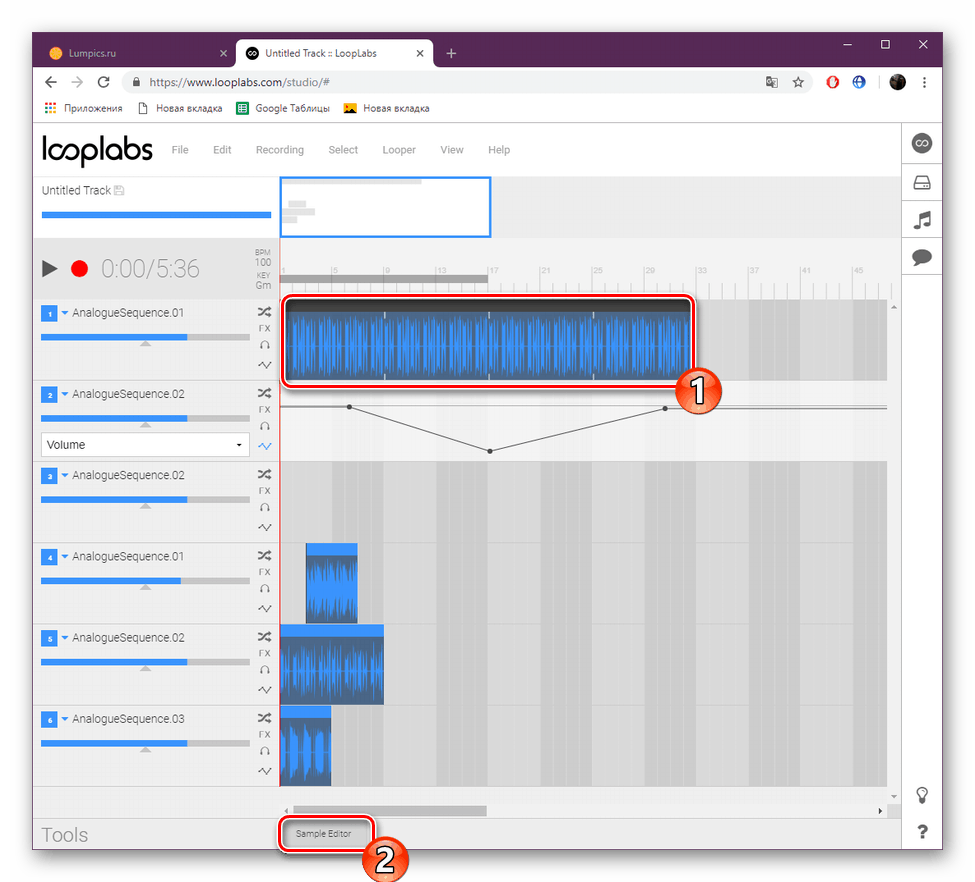Expand AnalogueSequence.03 track name dropdown
Screen dimensions: 975x882
click(x=66, y=718)
